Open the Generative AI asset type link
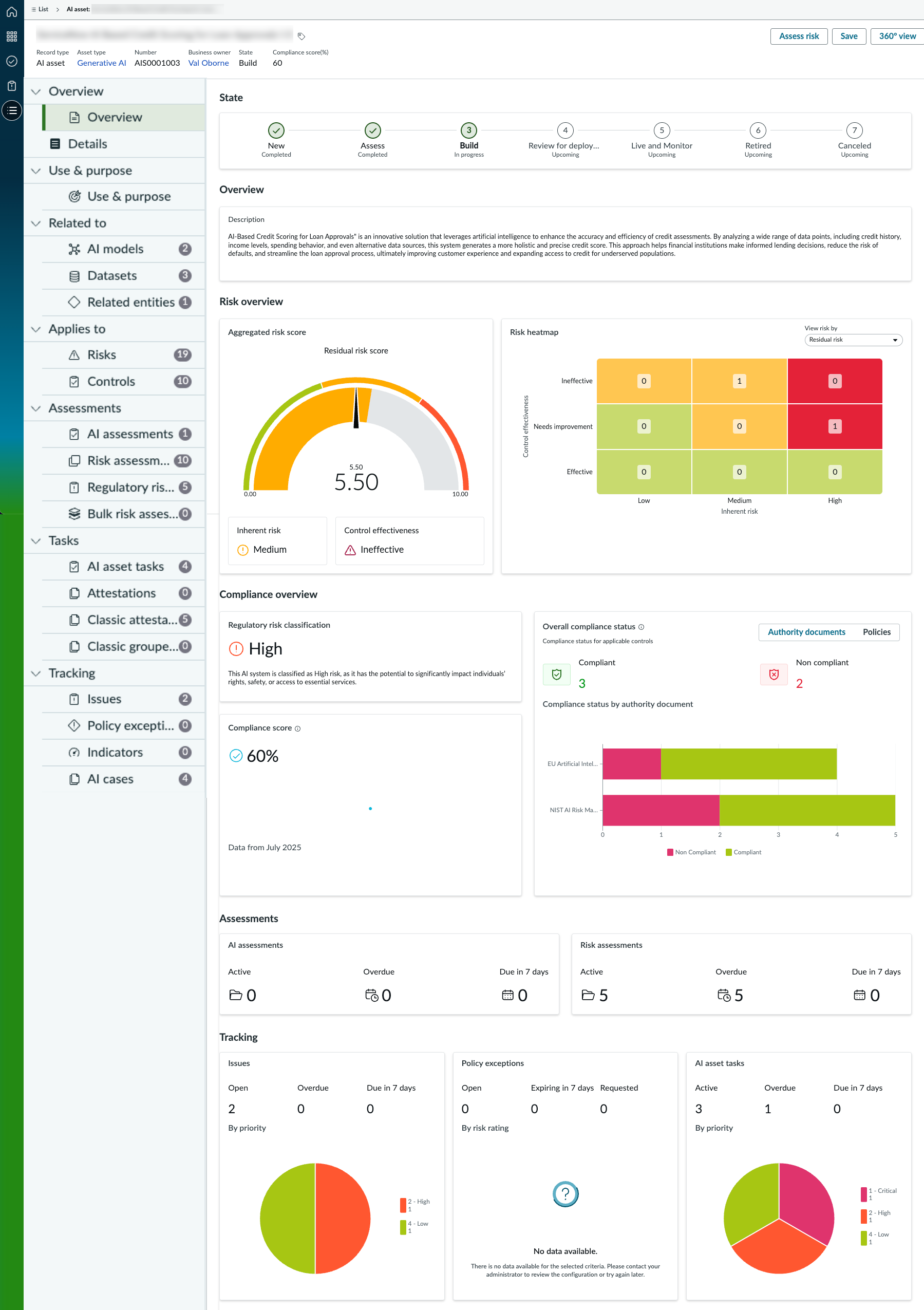Screen dimensions: 924x1310 coord(102,63)
